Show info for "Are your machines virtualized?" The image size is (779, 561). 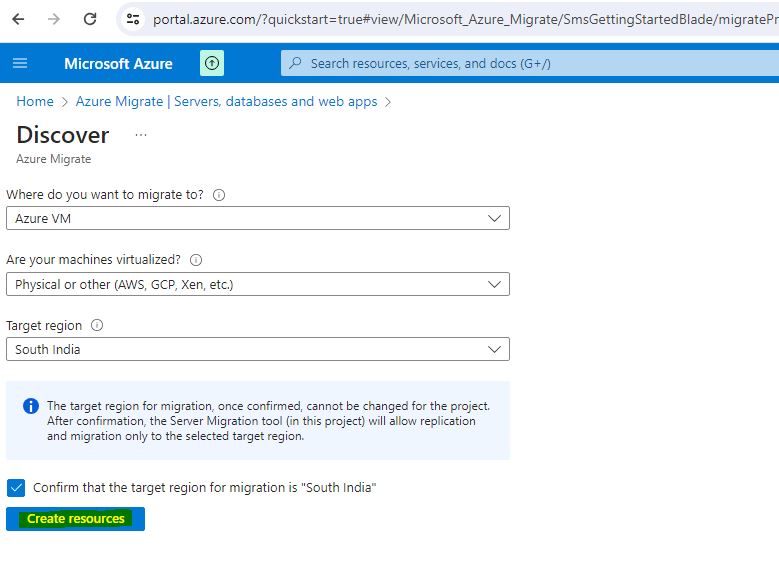pyautogui.click(x=196, y=260)
